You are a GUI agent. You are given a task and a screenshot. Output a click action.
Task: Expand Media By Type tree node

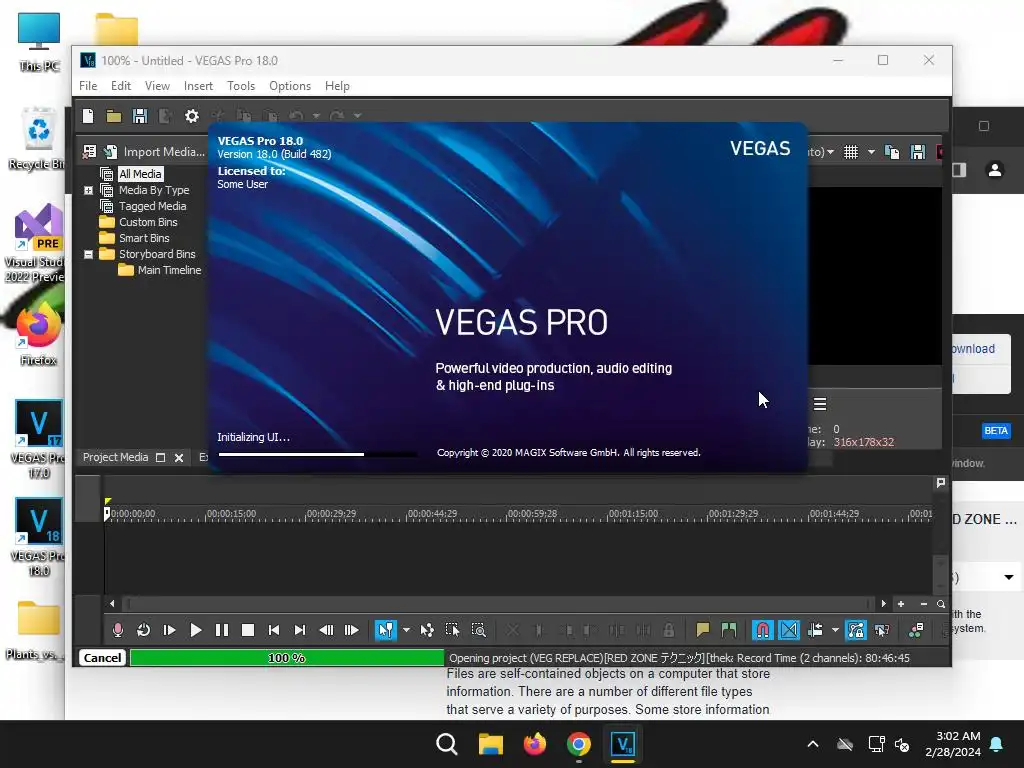tap(88, 191)
